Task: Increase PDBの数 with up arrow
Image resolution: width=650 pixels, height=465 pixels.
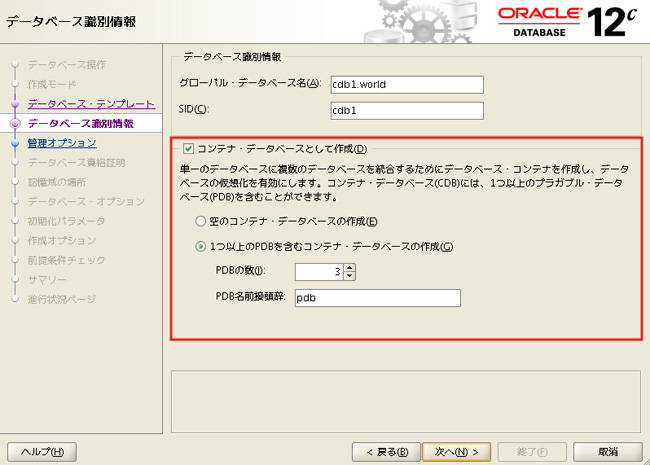Action: [350, 267]
